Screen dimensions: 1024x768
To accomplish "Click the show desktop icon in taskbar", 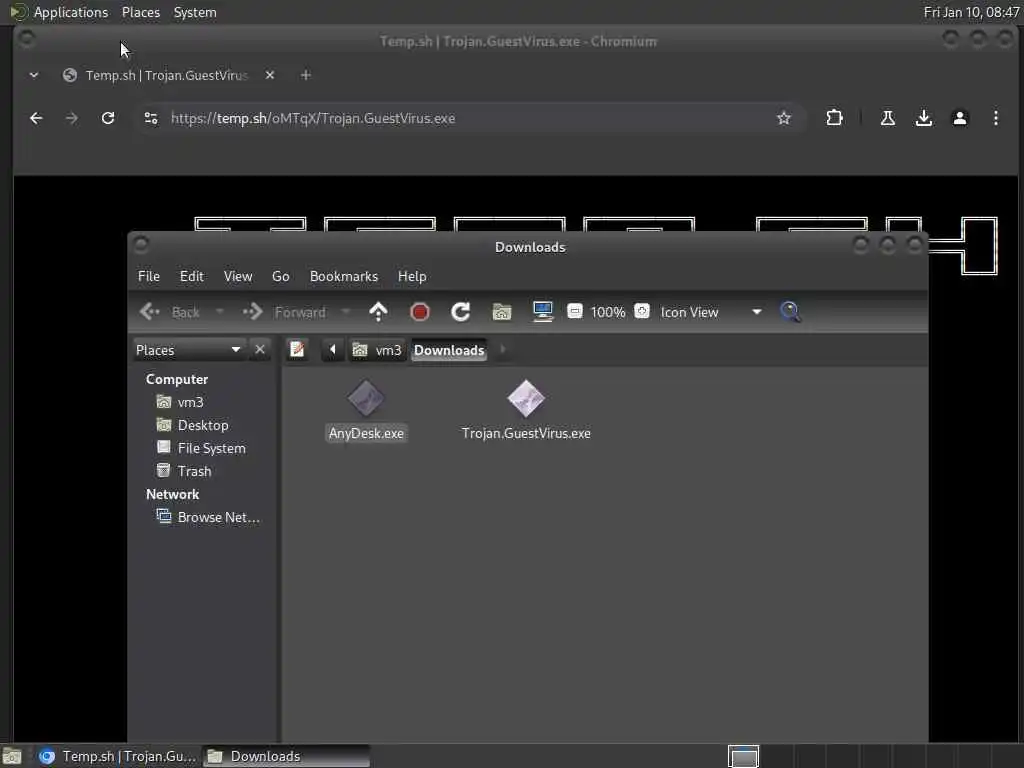I will pos(12,756).
